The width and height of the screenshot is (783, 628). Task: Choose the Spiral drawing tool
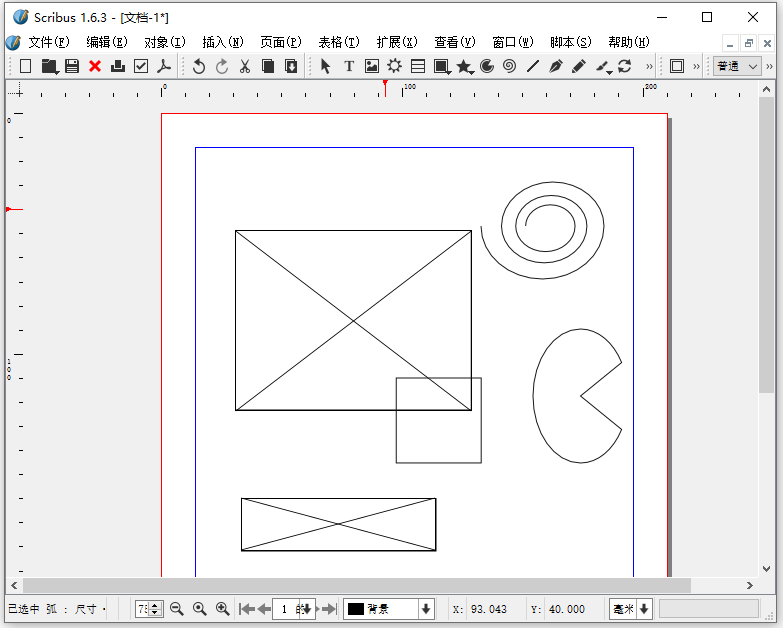pyautogui.click(x=509, y=66)
